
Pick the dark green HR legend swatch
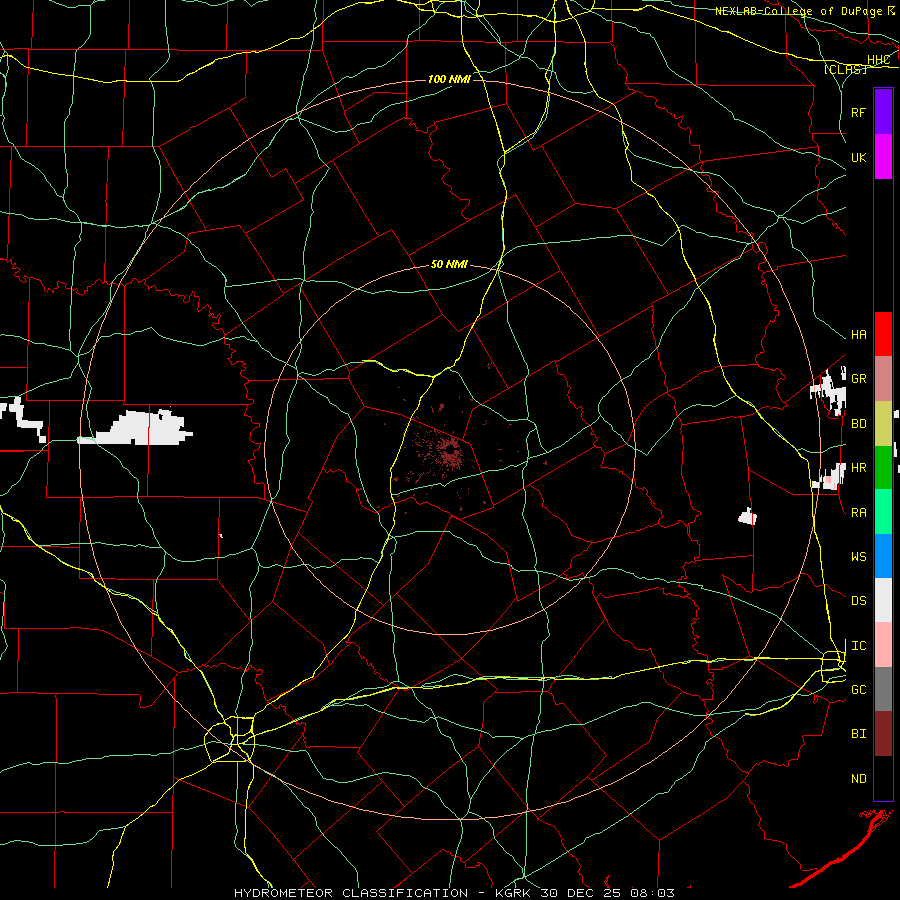pyautogui.click(x=883, y=467)
